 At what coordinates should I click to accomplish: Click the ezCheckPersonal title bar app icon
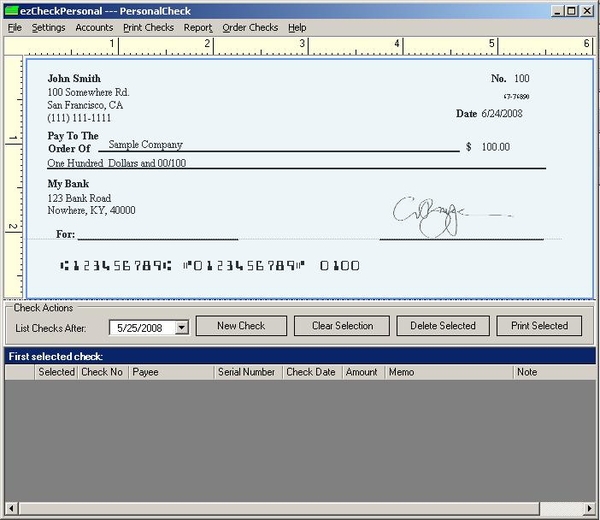pyautogui.click(x=11, y=10)
